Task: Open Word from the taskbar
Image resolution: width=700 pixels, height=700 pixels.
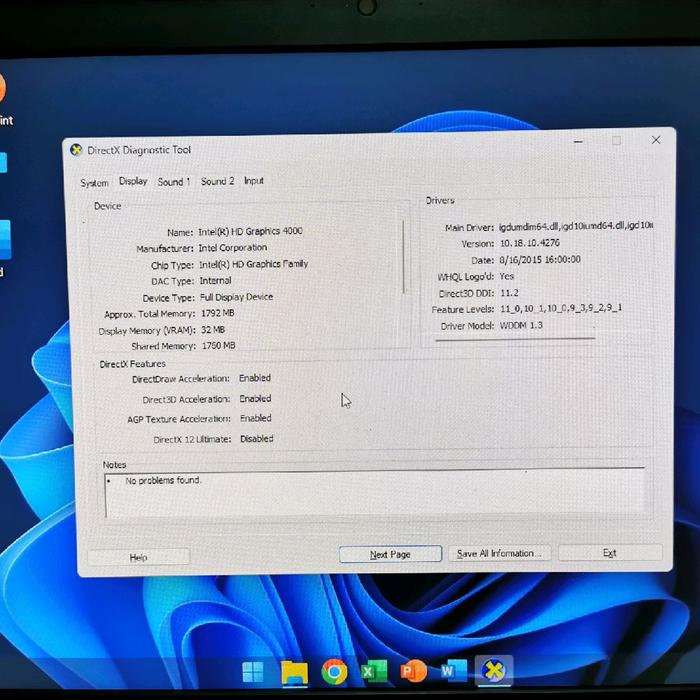Action: pos(453,671)
